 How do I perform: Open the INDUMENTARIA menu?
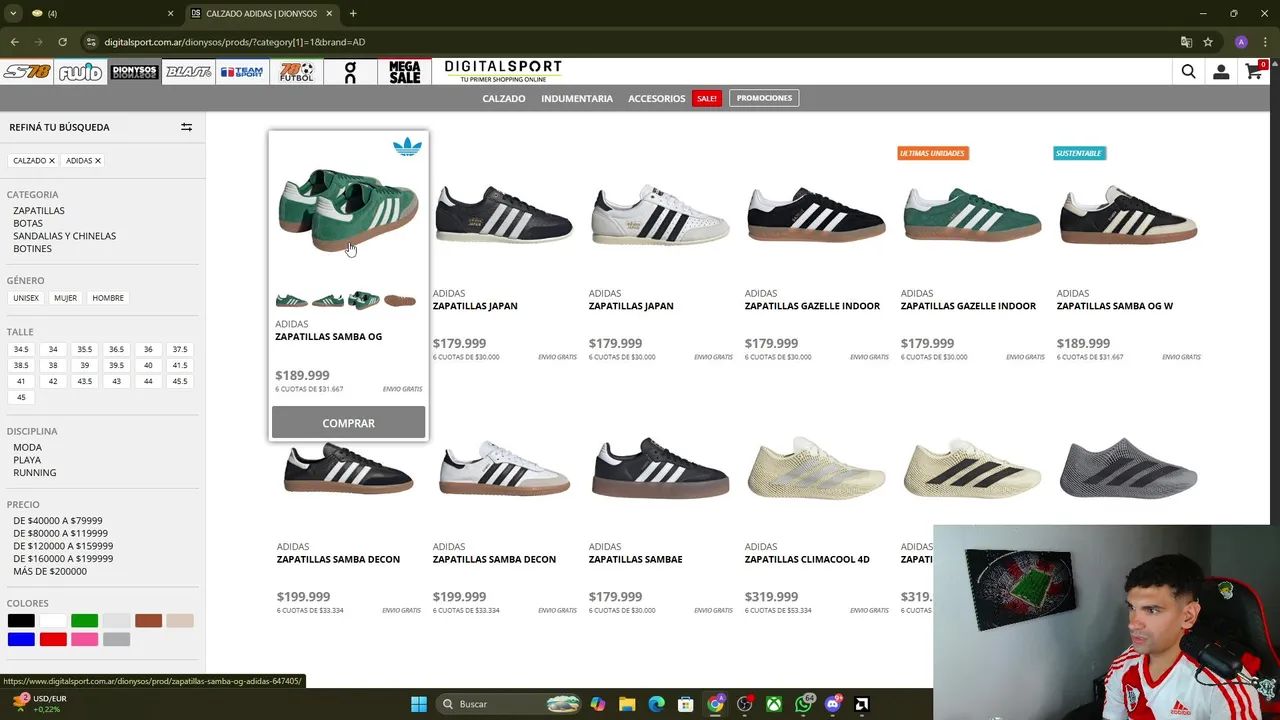coord(577,99)
